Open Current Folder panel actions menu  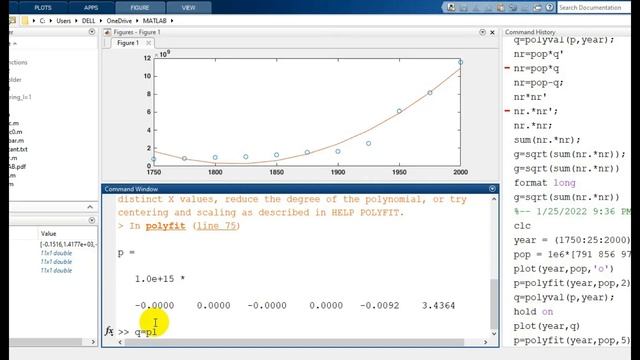tap(92, 32)
